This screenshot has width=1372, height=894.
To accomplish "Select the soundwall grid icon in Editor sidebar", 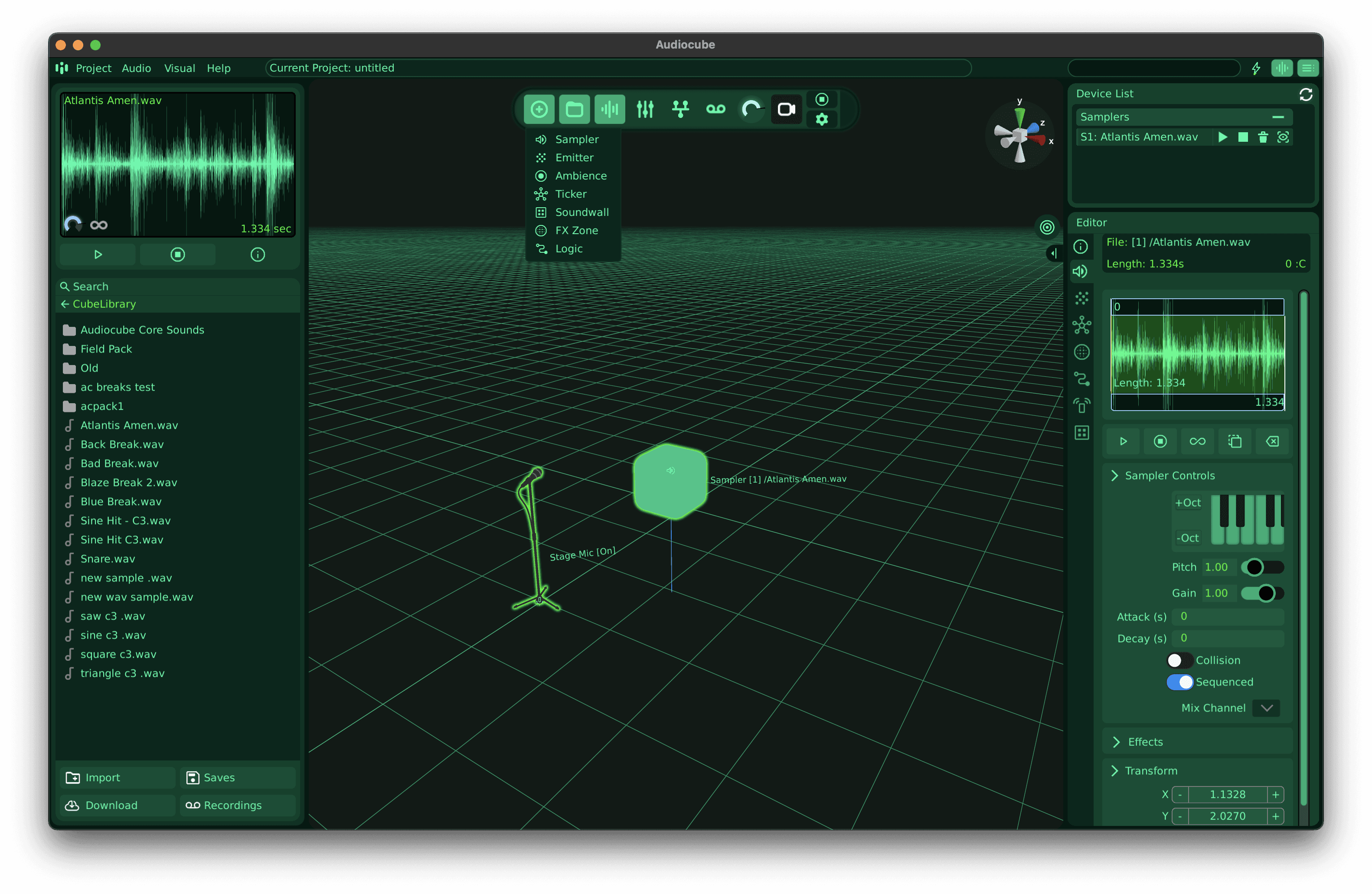I will tap(1081, 433).
